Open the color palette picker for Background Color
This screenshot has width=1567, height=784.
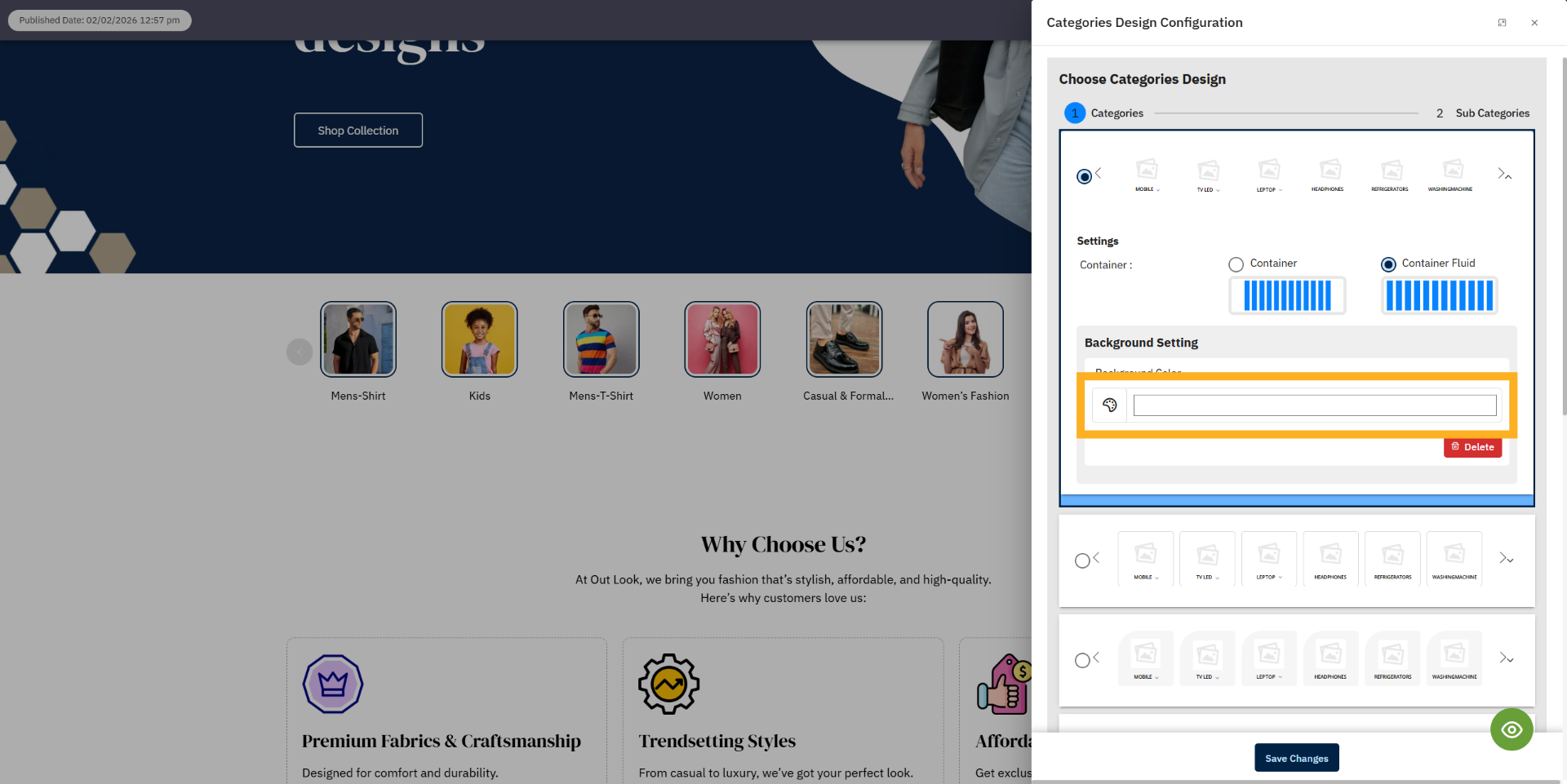tap(1109, 405)
